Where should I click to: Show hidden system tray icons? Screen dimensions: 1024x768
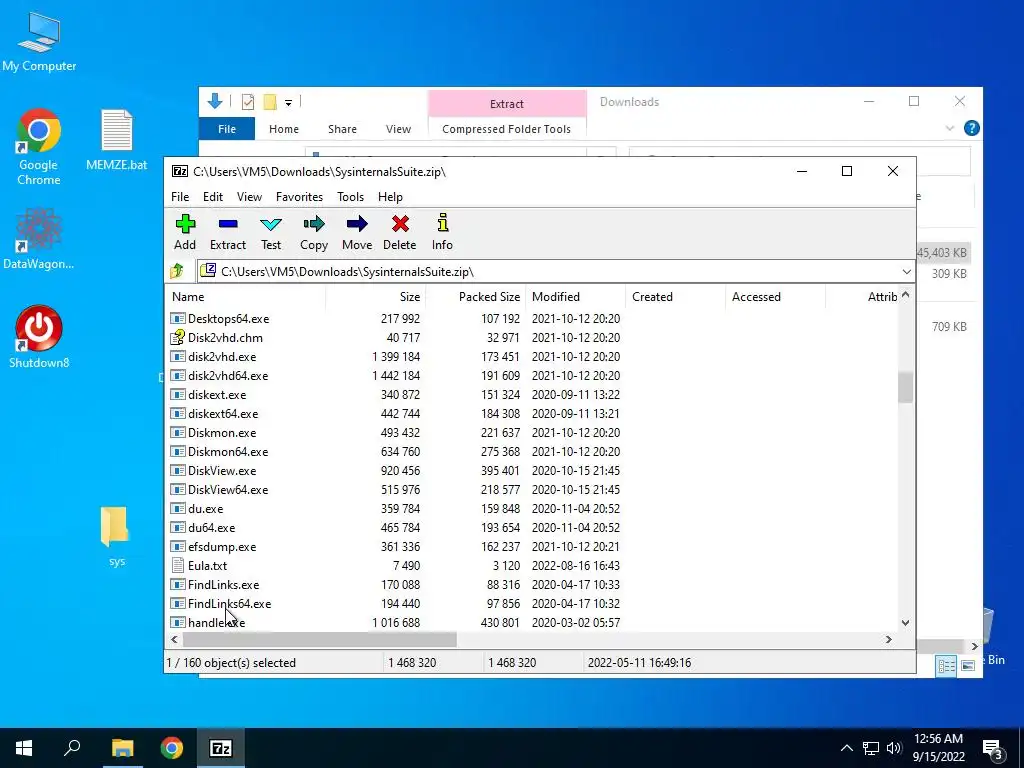[x=846, y=748]
